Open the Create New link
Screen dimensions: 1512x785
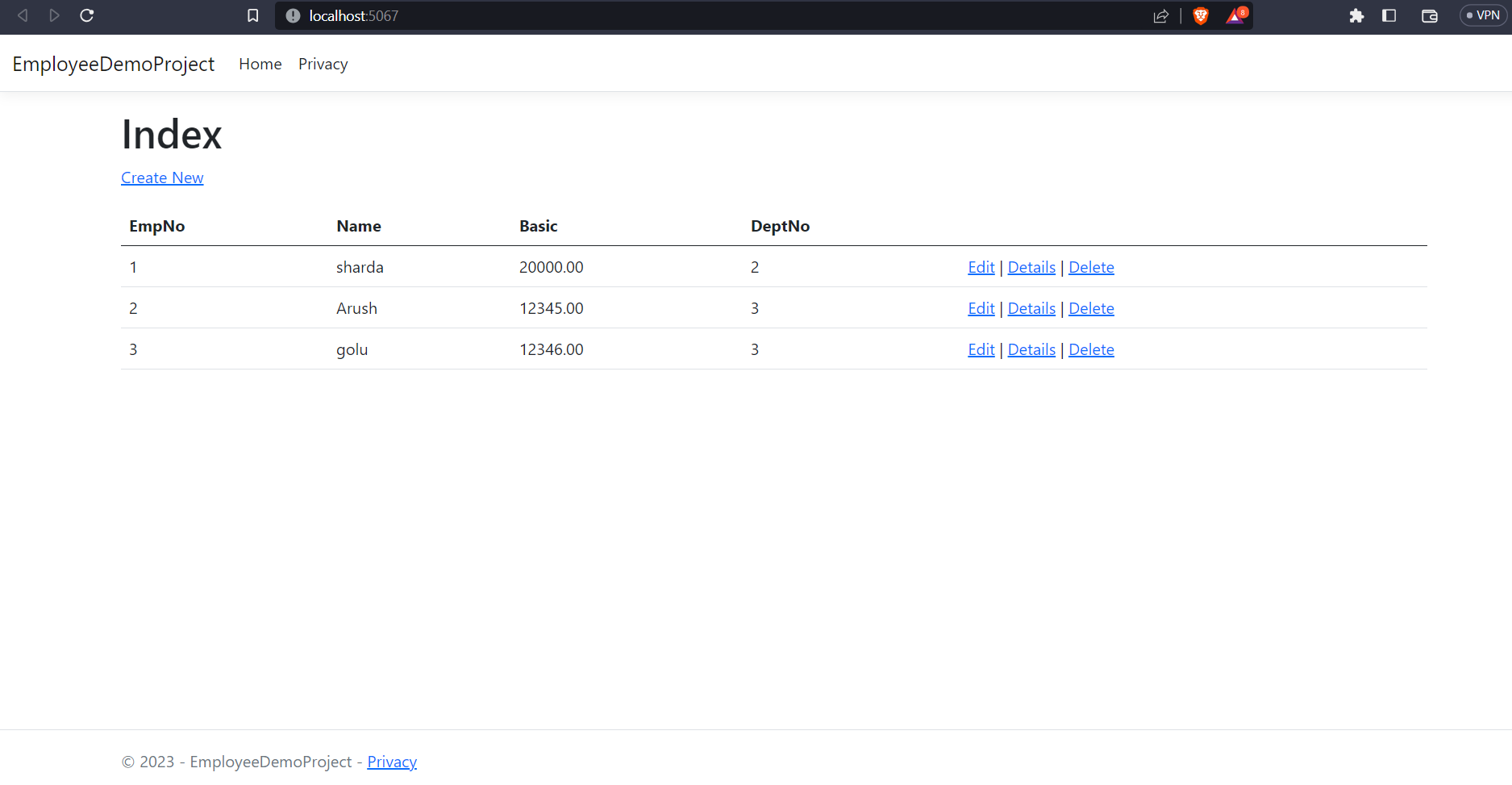162,177
